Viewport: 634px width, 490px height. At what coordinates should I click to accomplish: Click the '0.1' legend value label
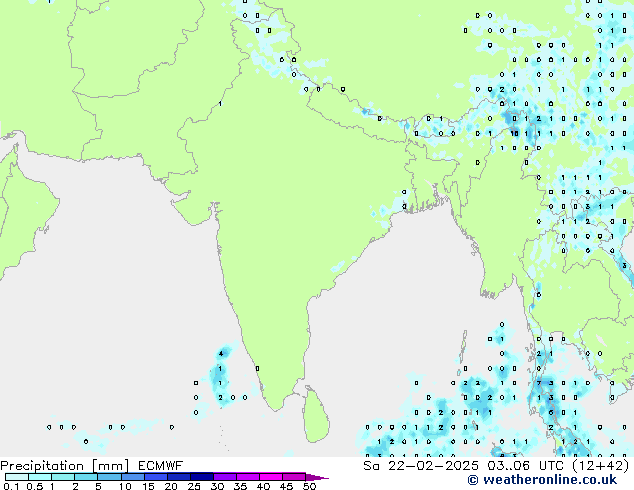click(11, 486)
